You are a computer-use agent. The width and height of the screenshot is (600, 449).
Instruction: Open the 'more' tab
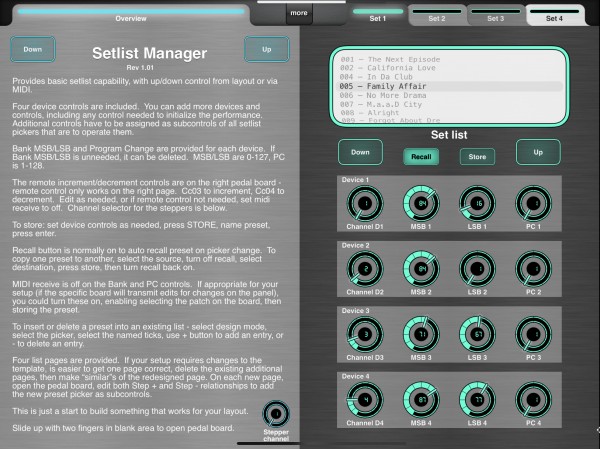coord(299,13)
